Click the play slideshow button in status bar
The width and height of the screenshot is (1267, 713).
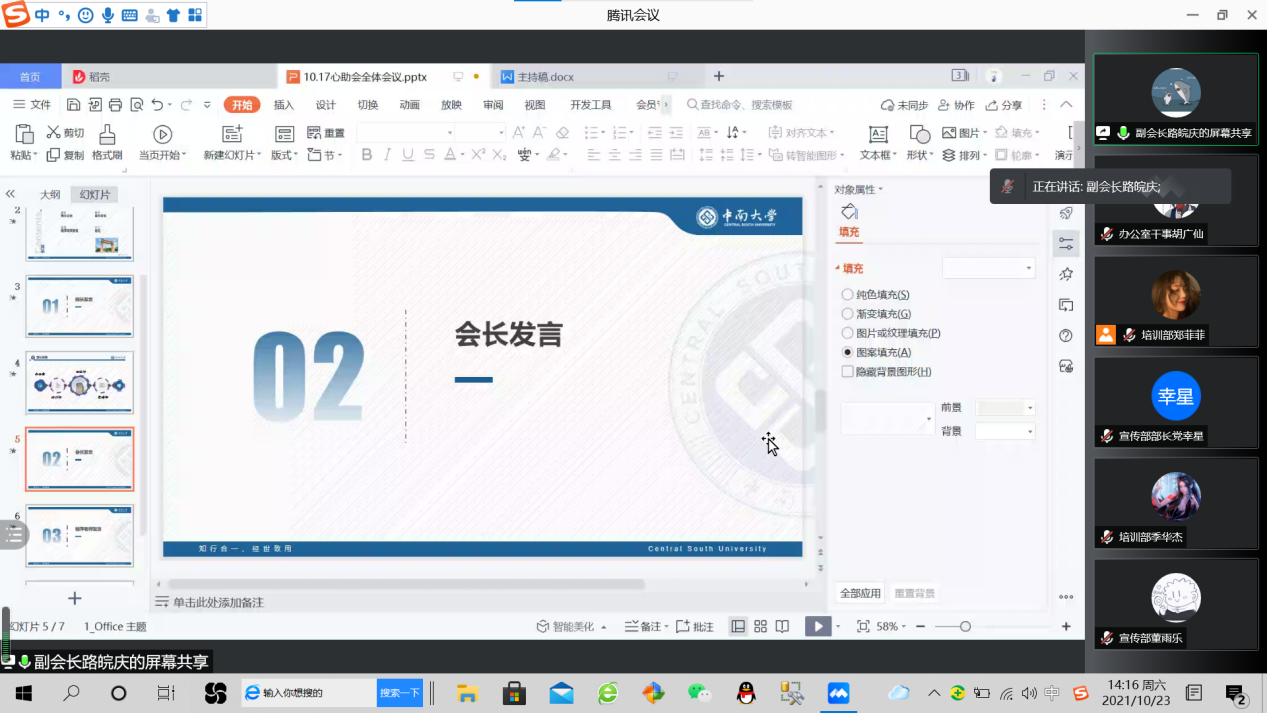tap(817, 626)
